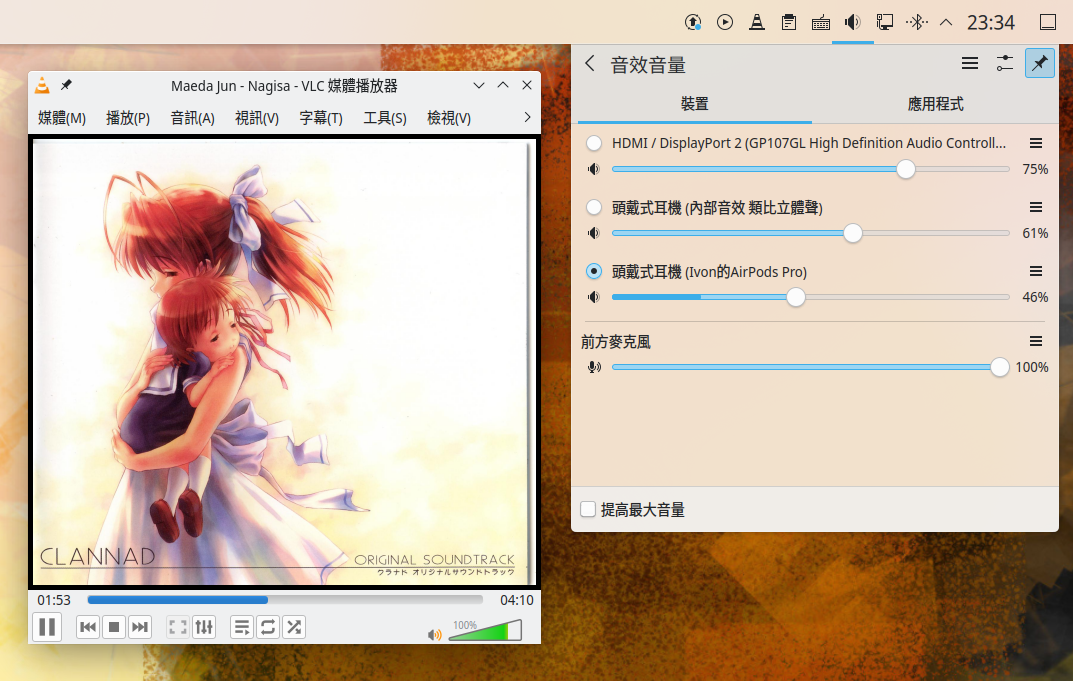
Task: Open media player tray icon
Action: (725, 23)
